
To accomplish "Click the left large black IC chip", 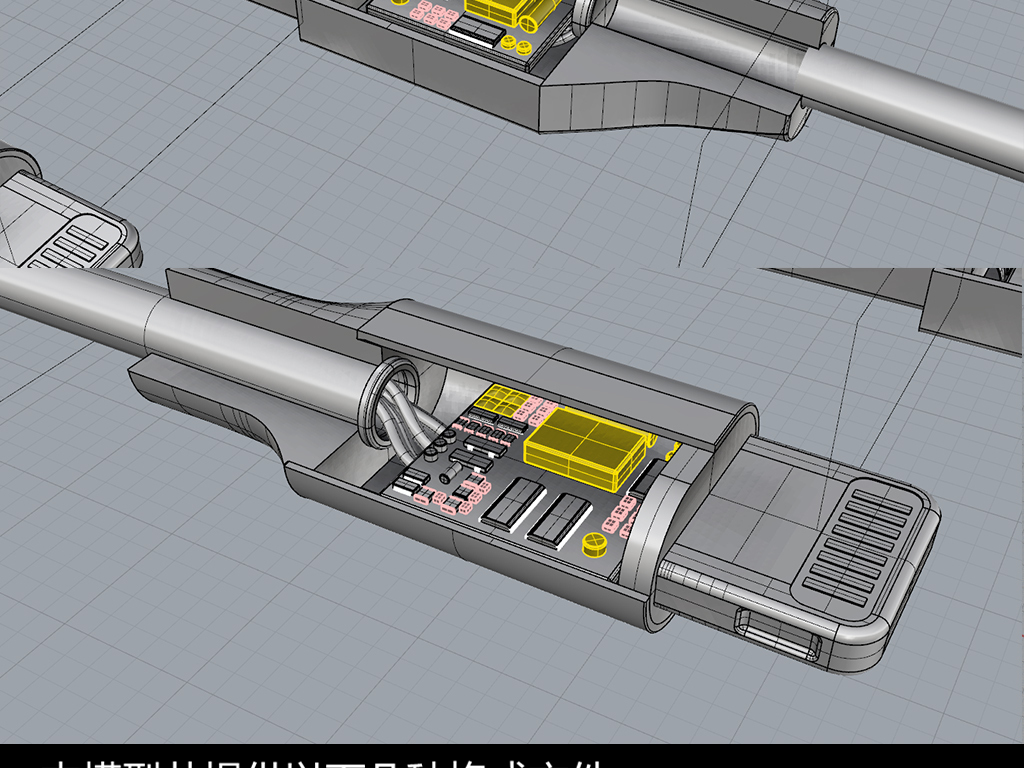I will tap(512, 501).
